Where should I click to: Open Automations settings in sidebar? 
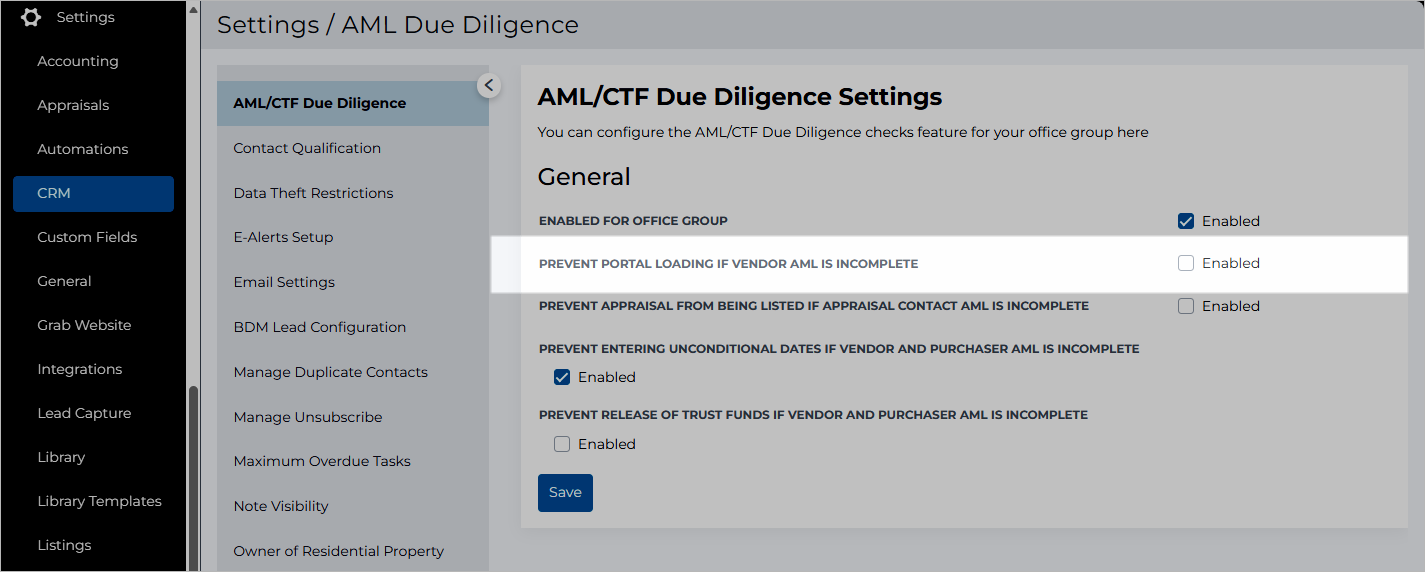pos(83,149)
